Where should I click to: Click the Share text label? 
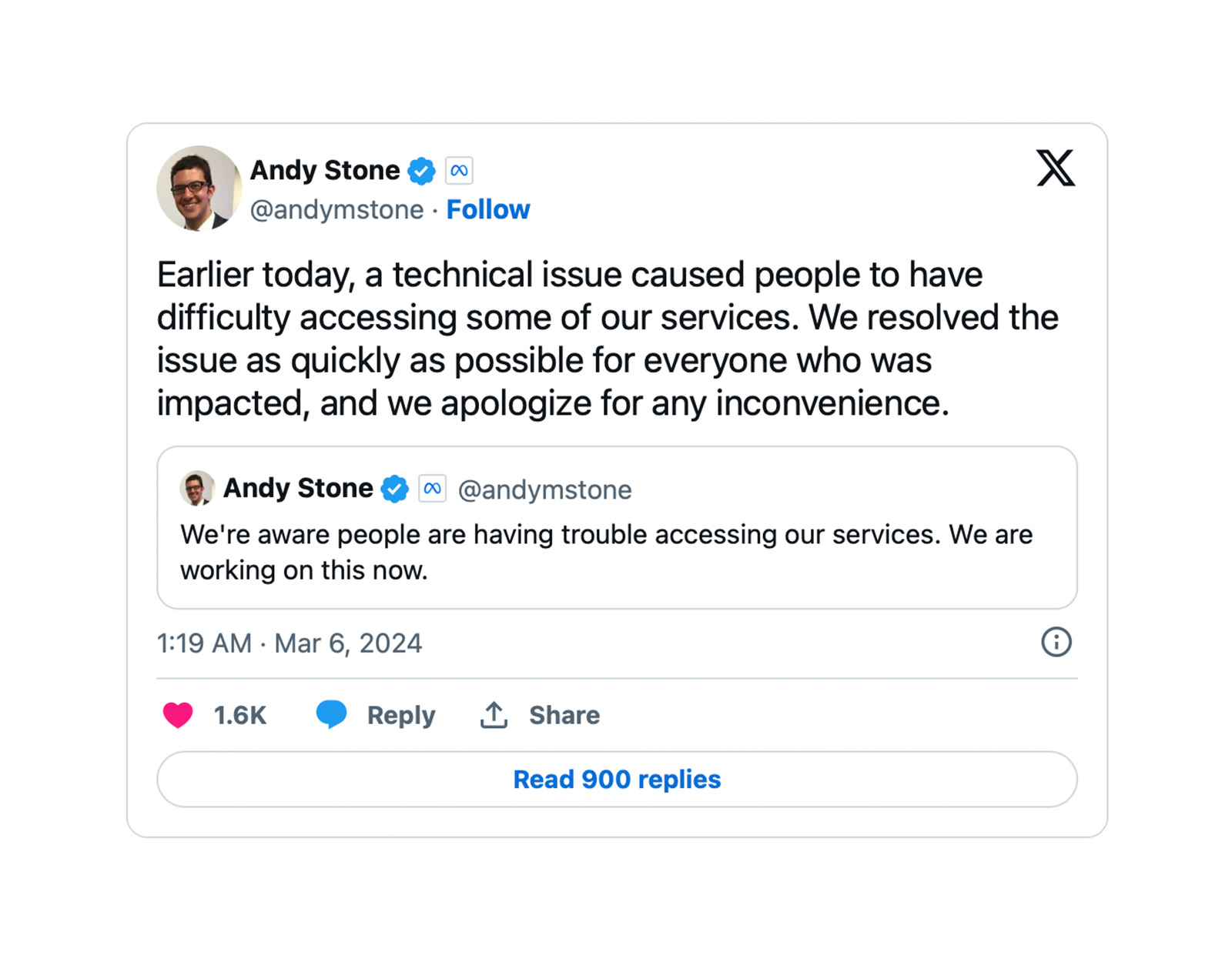(x=564, y=715)
